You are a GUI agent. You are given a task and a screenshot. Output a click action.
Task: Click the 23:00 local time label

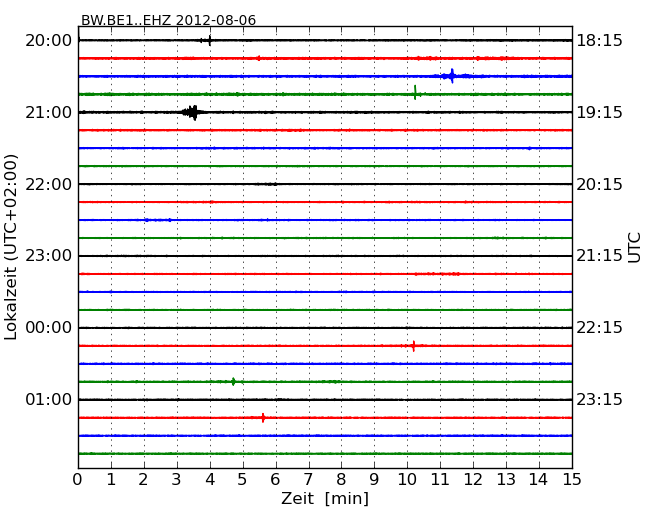click(x=49, y=256)
